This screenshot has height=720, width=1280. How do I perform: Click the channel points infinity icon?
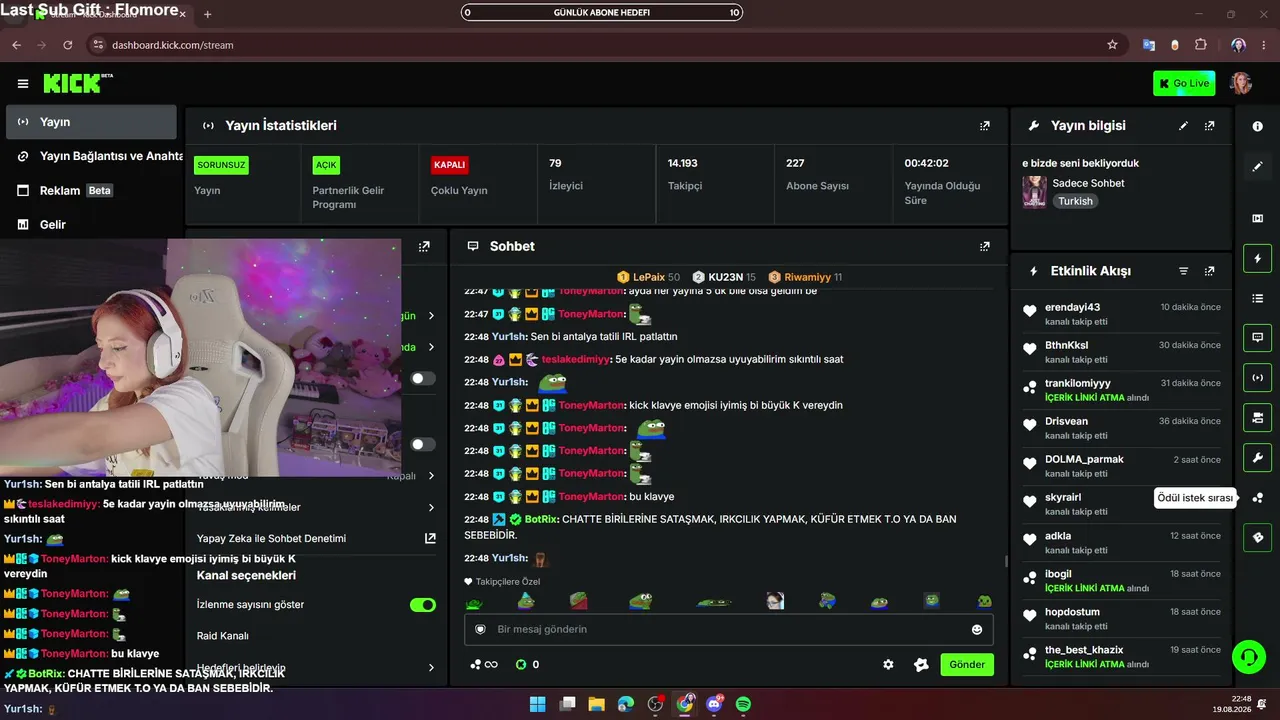point(484,664)
